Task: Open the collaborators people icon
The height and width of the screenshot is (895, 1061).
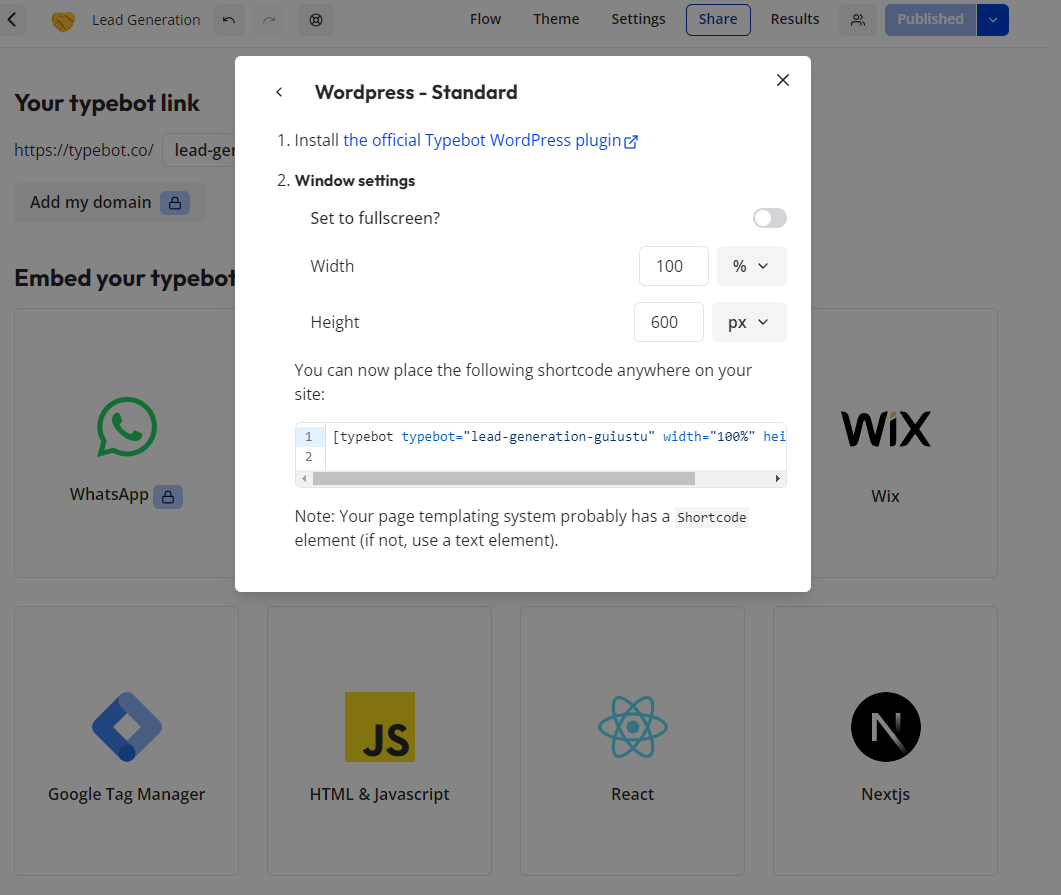Action: coord(858,20)
